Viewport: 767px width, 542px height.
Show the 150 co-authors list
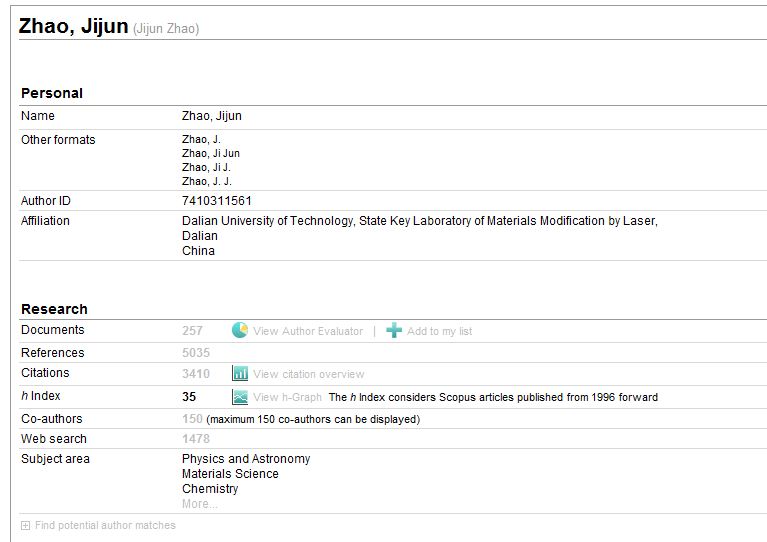coord(192,419)
